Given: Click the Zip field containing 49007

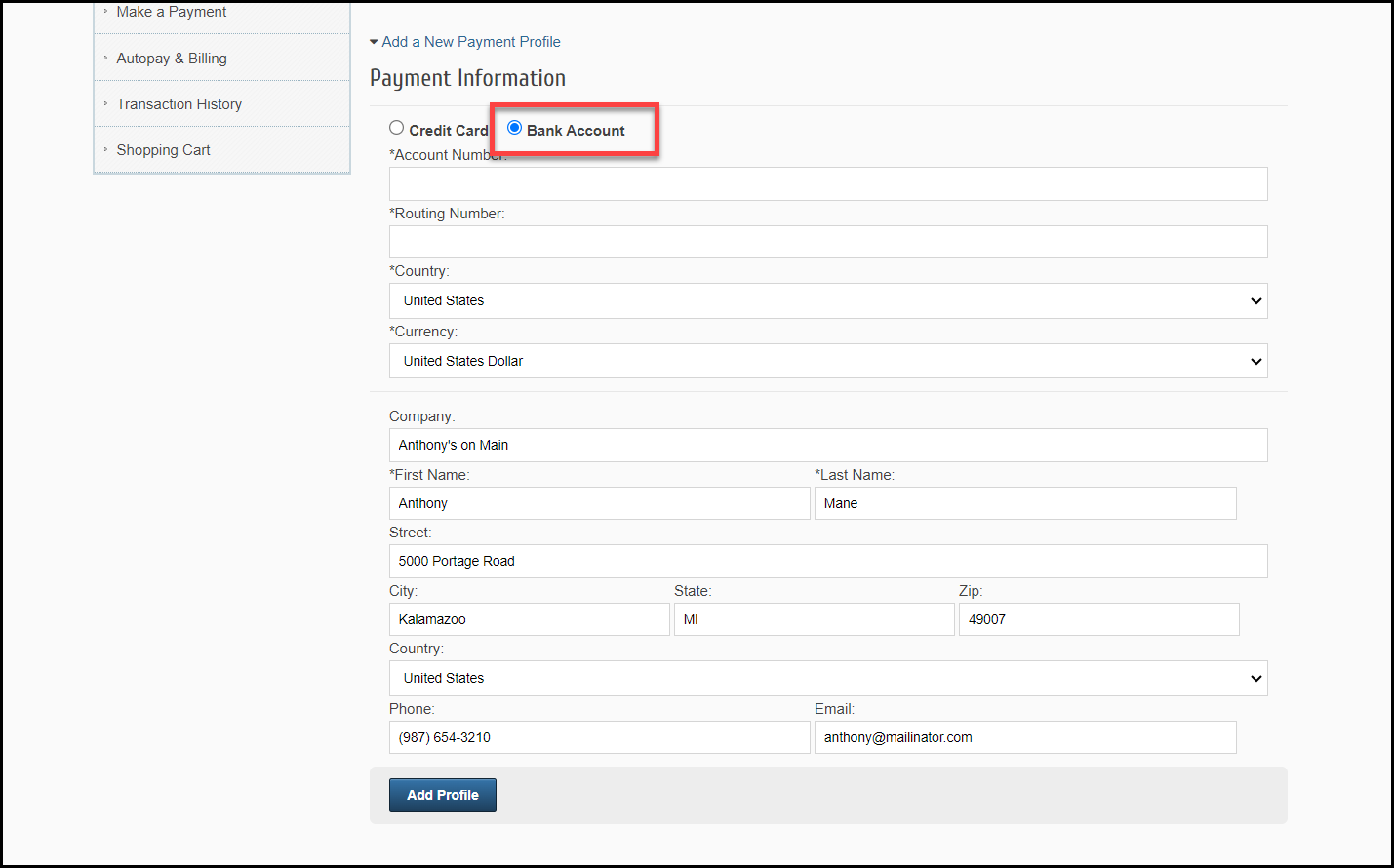Looking at the screenshot, I should [1099, 619].
